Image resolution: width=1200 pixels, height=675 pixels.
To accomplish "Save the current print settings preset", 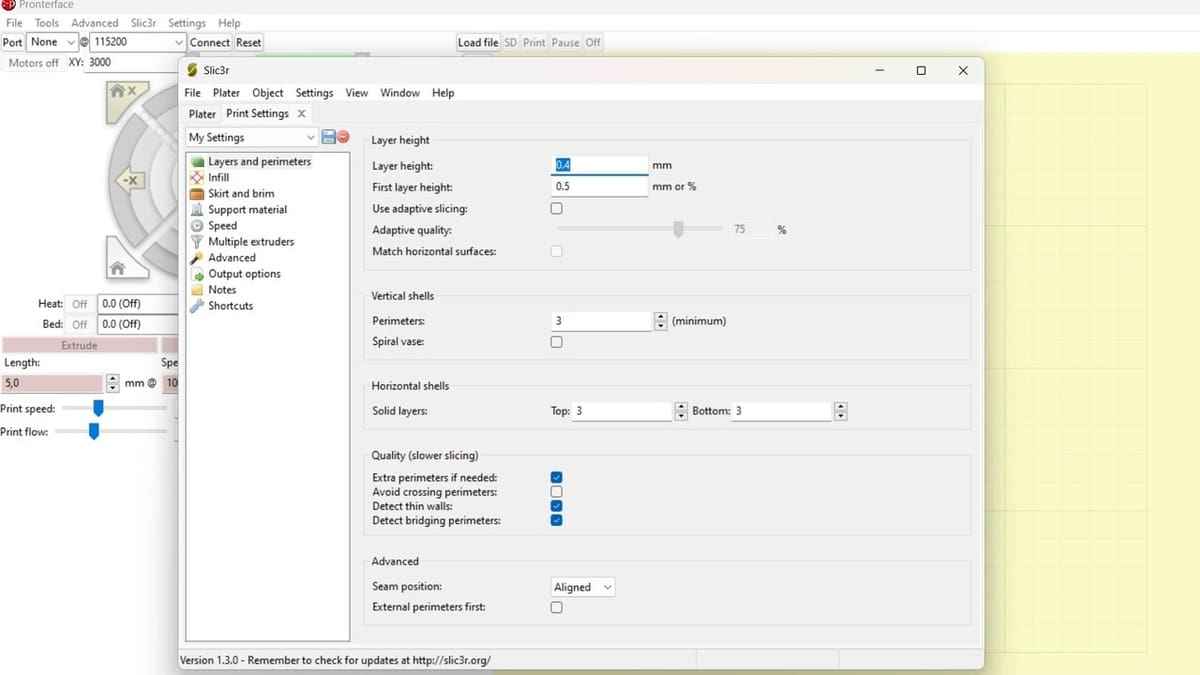I will click(x=328, y=137).
